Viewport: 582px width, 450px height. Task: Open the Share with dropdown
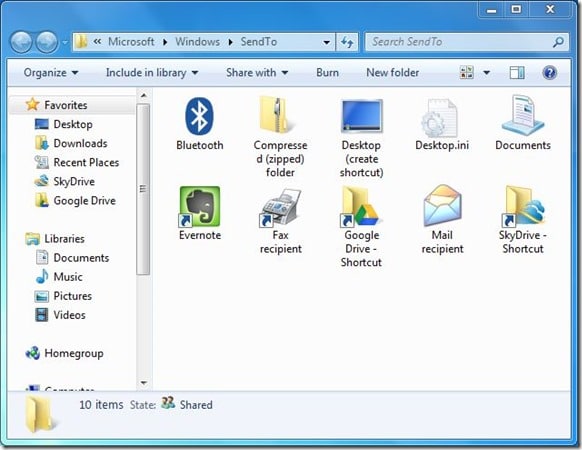pos(257,73)
